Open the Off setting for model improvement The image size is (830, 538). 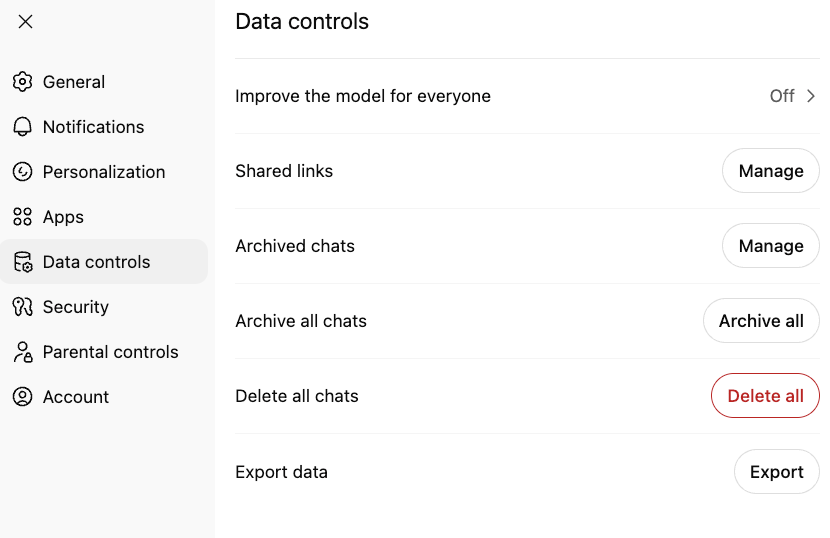coord(782,96)
